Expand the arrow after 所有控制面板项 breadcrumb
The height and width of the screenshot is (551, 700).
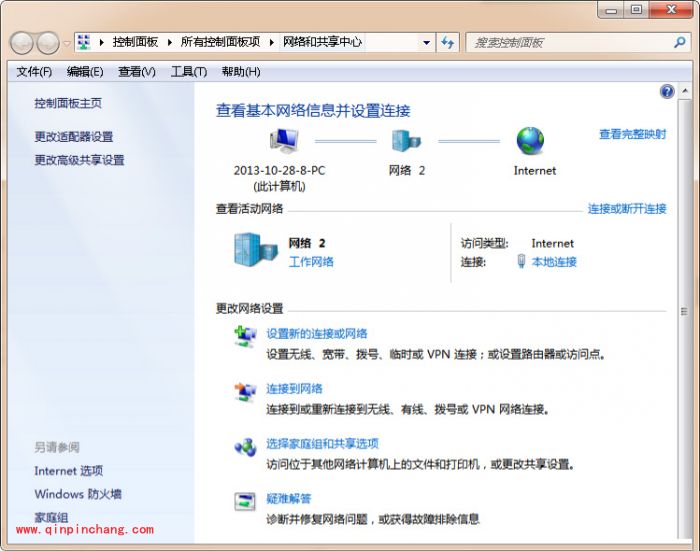[271, 42]
